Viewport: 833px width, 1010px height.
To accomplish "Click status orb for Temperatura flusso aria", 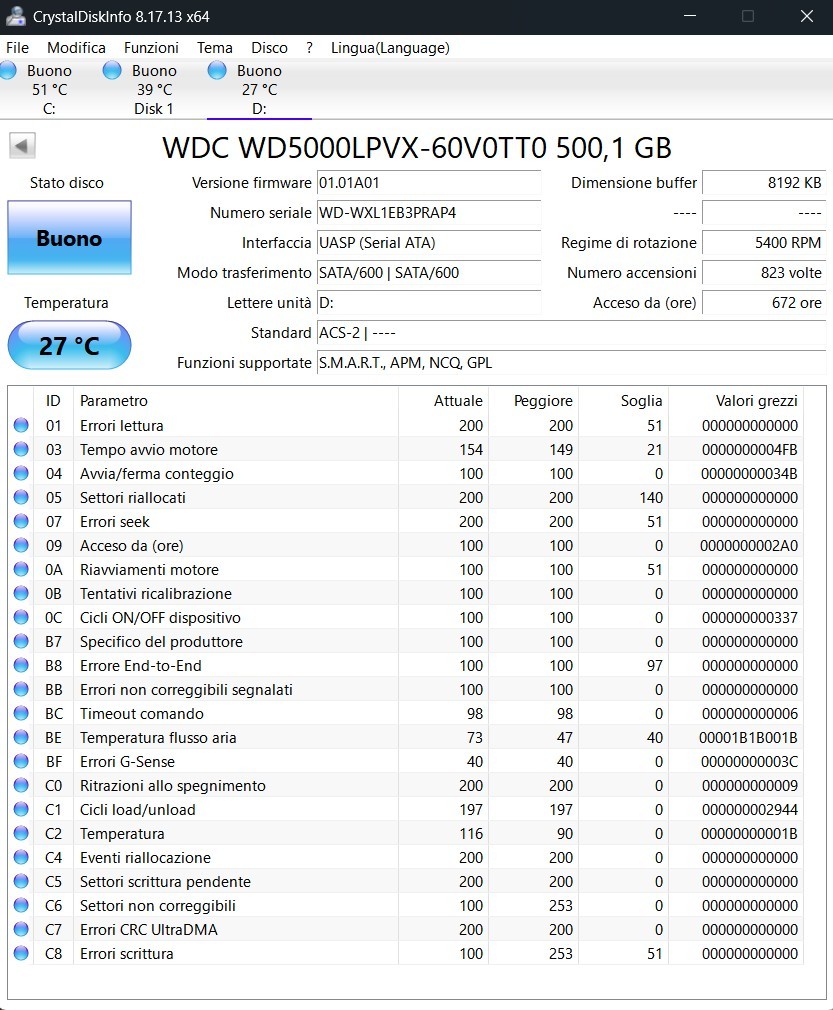I will point(21,737).
